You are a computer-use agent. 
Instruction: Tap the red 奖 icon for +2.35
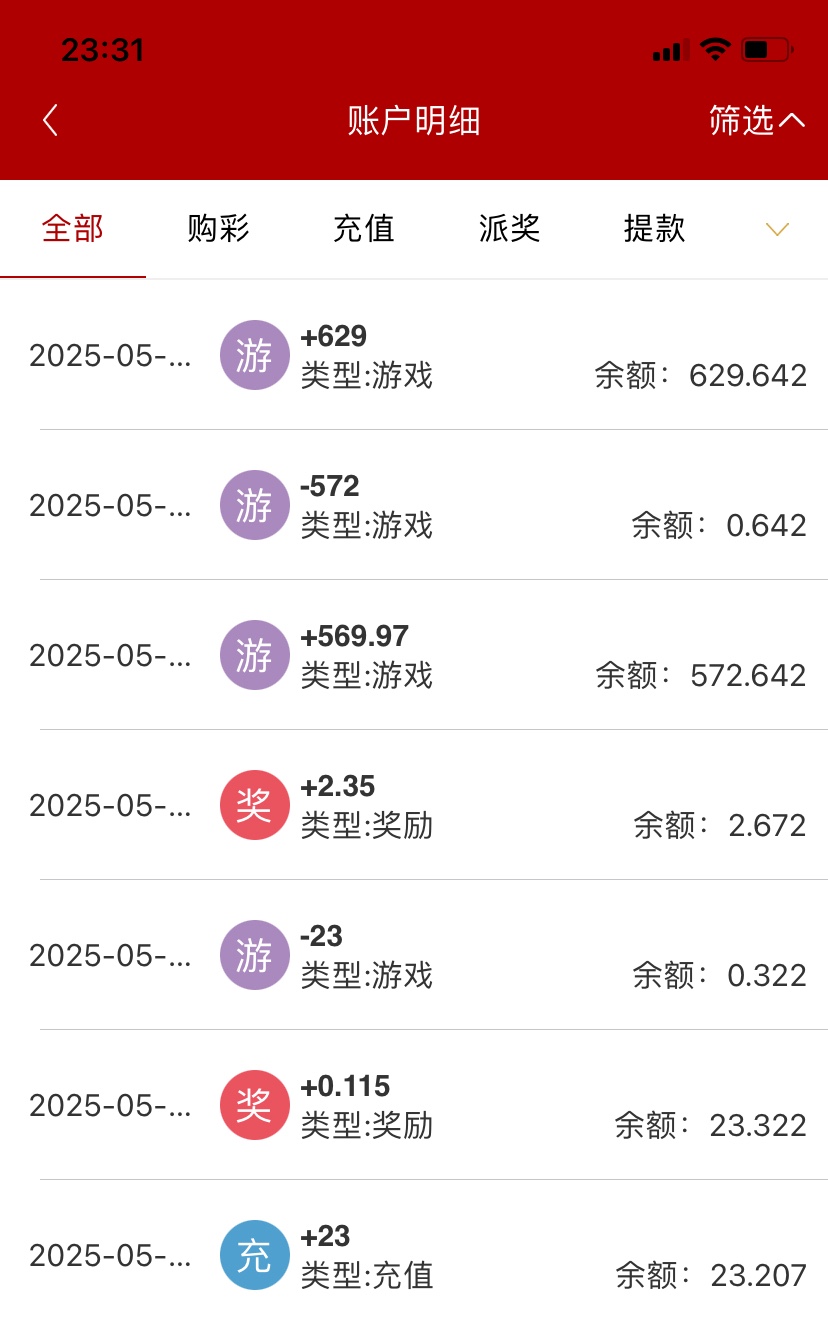click(254, 805)
